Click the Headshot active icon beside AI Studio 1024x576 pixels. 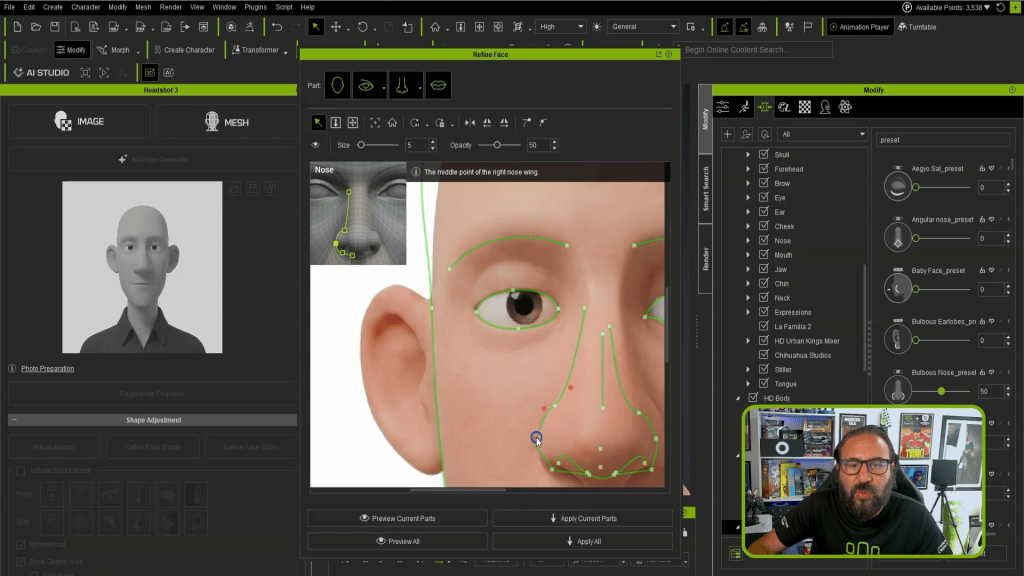pyautogui.click(x=150, y=72)
